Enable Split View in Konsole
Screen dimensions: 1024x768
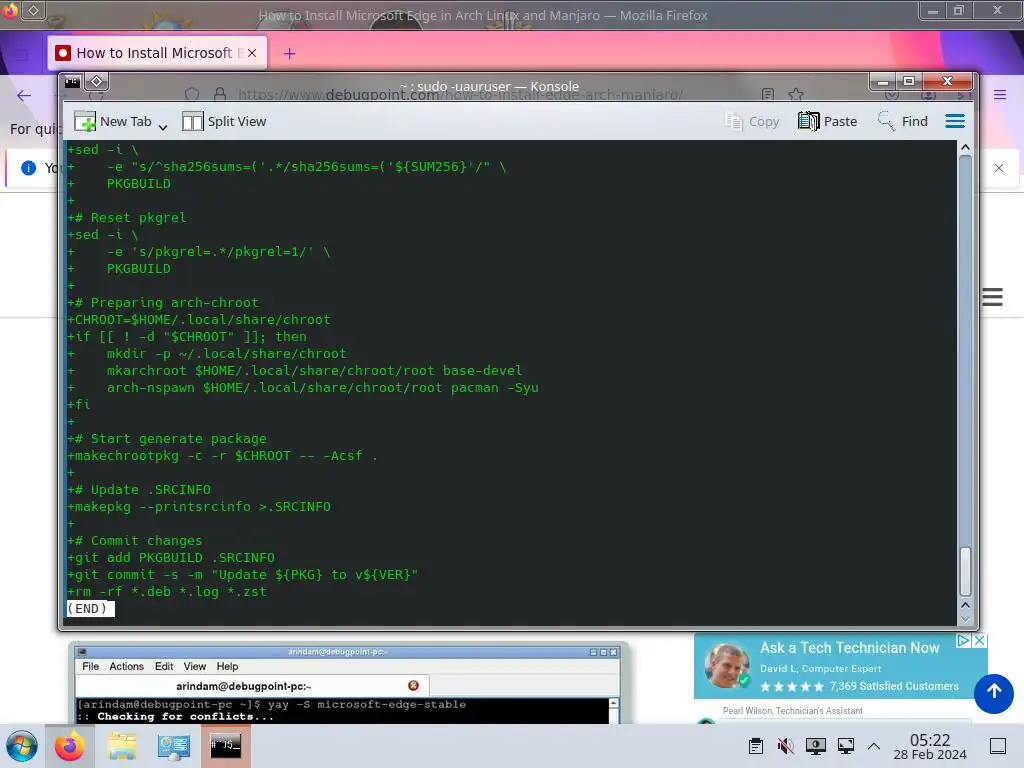coord(224,121)
